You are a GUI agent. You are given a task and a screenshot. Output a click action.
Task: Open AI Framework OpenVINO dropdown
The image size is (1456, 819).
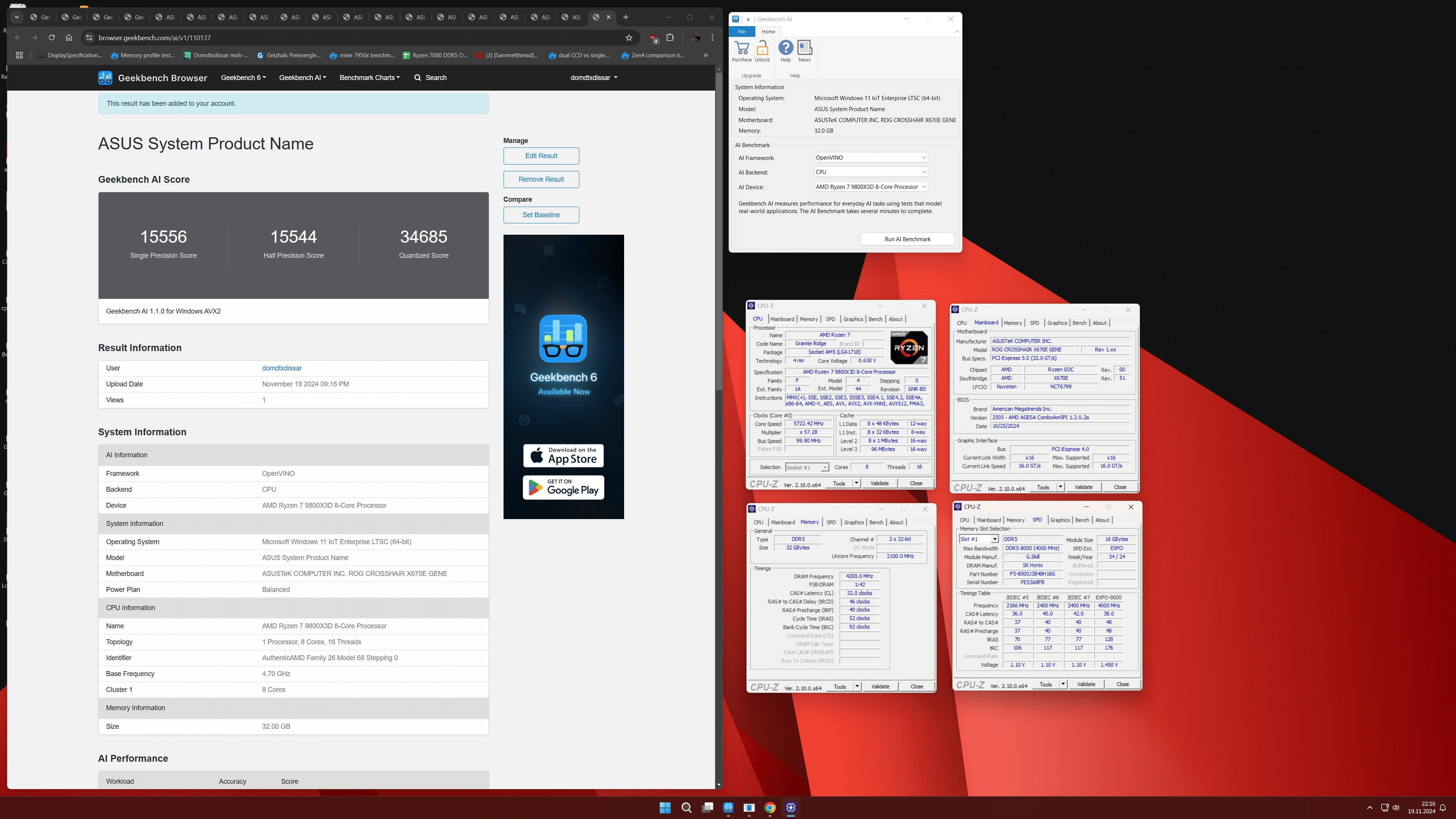871,158
